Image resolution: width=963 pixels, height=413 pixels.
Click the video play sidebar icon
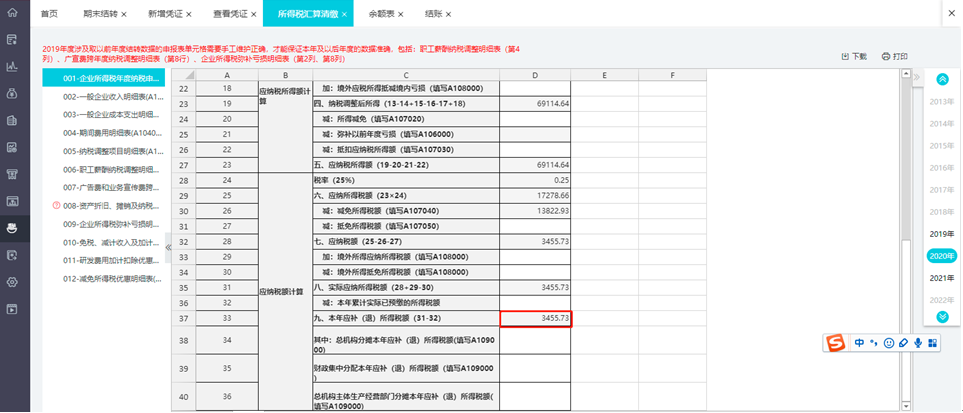[x=12, y=309]
